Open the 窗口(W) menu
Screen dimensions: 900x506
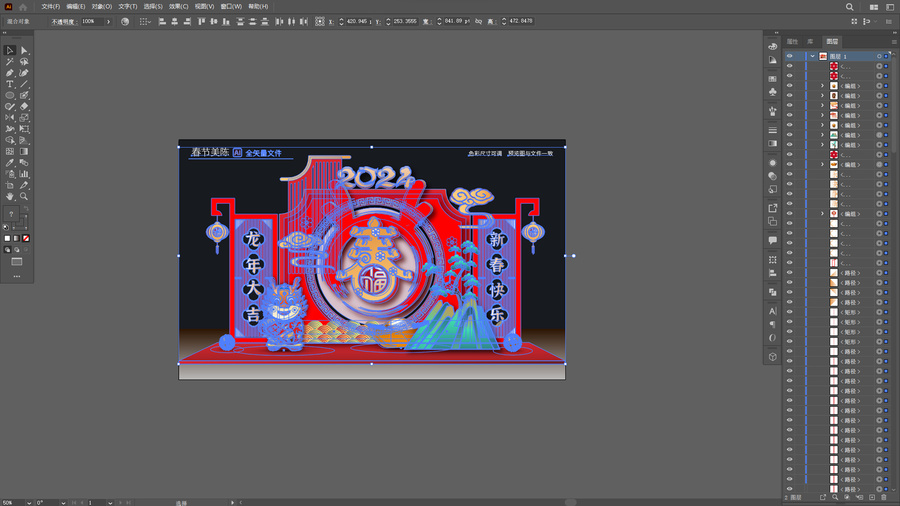231,7
